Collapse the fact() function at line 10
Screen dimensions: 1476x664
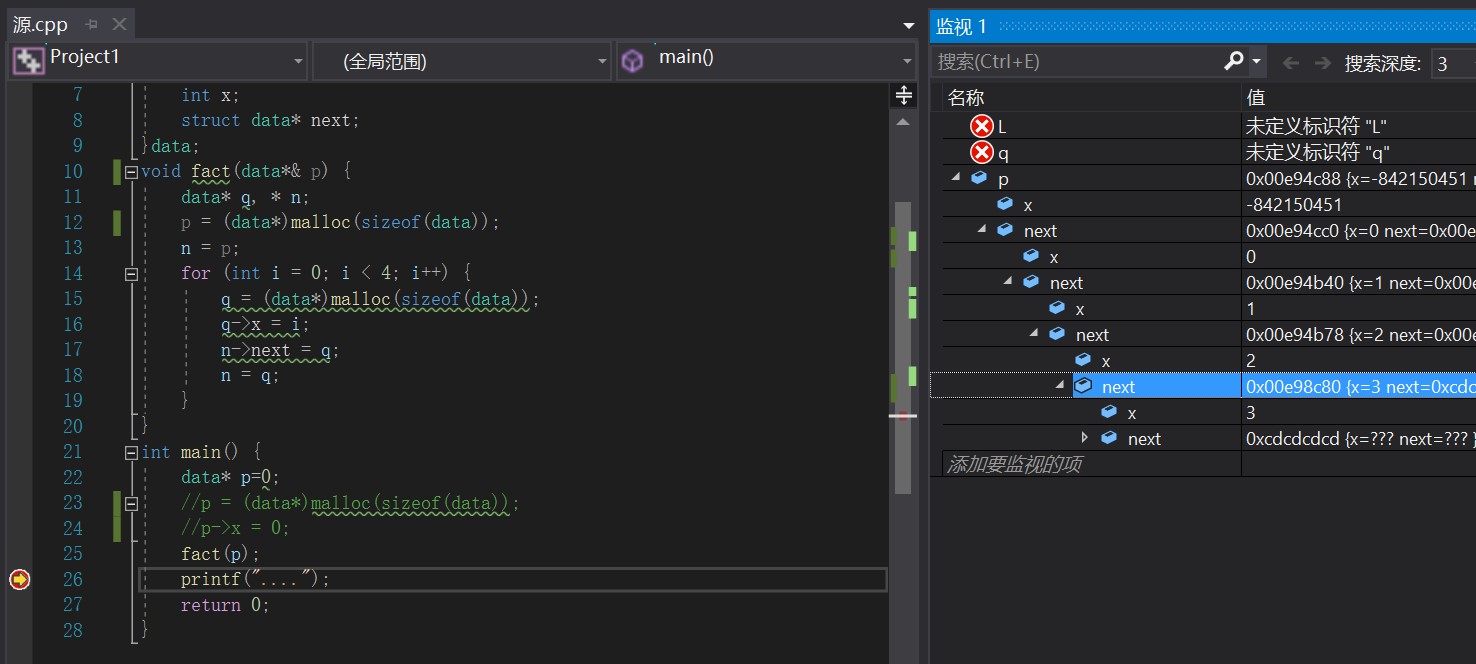tap(130, 172)
